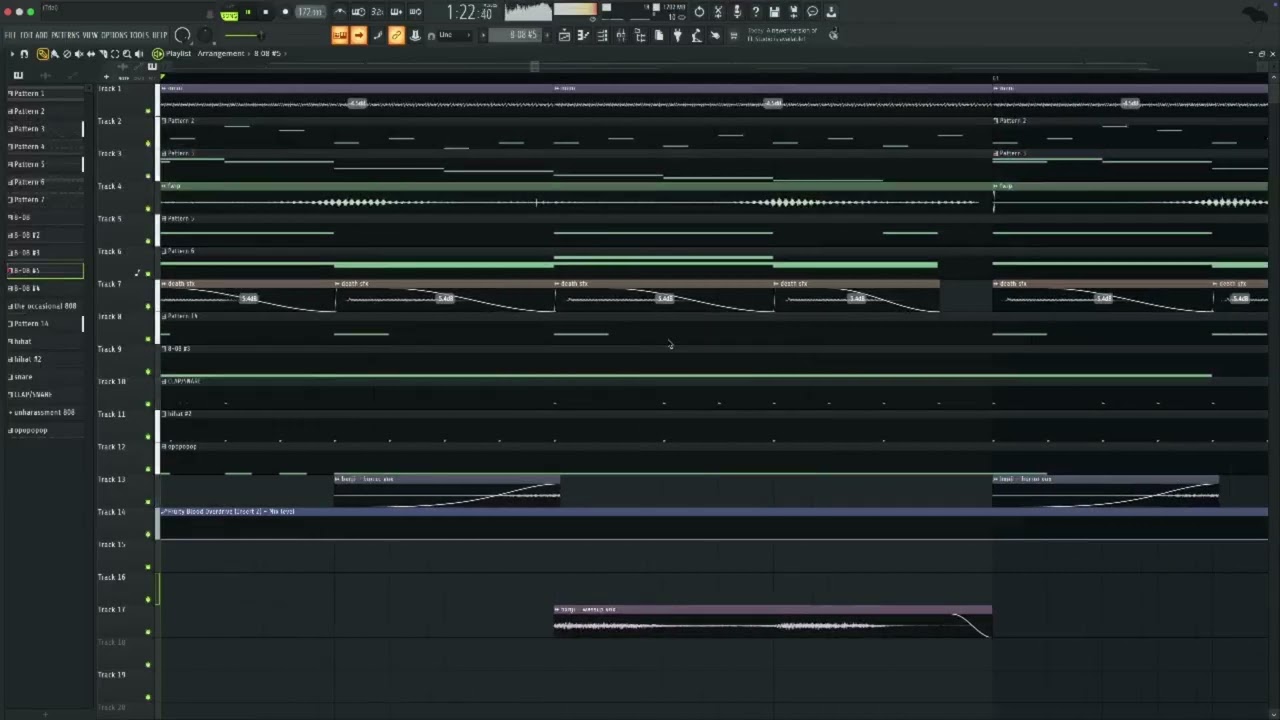Image resolution: width=1280 pixels, height=720 pixels.
Task: Click the record button in the transport
Action: 285,12
